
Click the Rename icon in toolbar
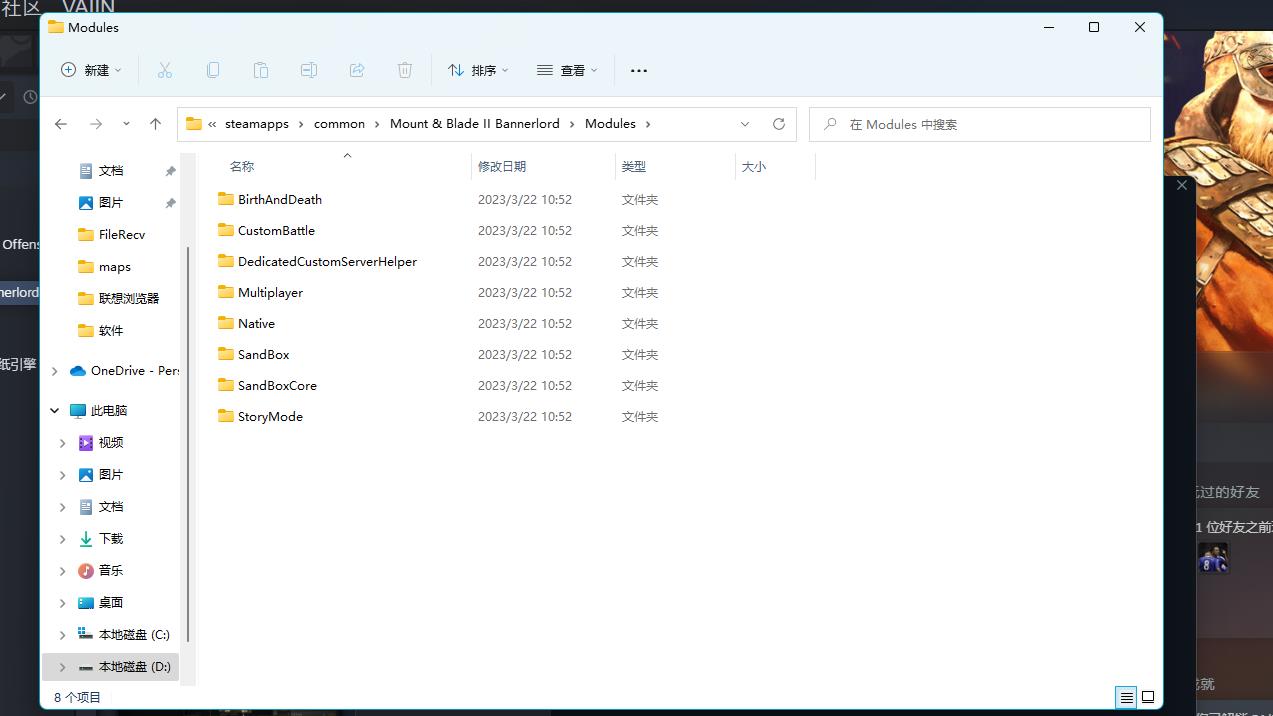click(309, 70)
